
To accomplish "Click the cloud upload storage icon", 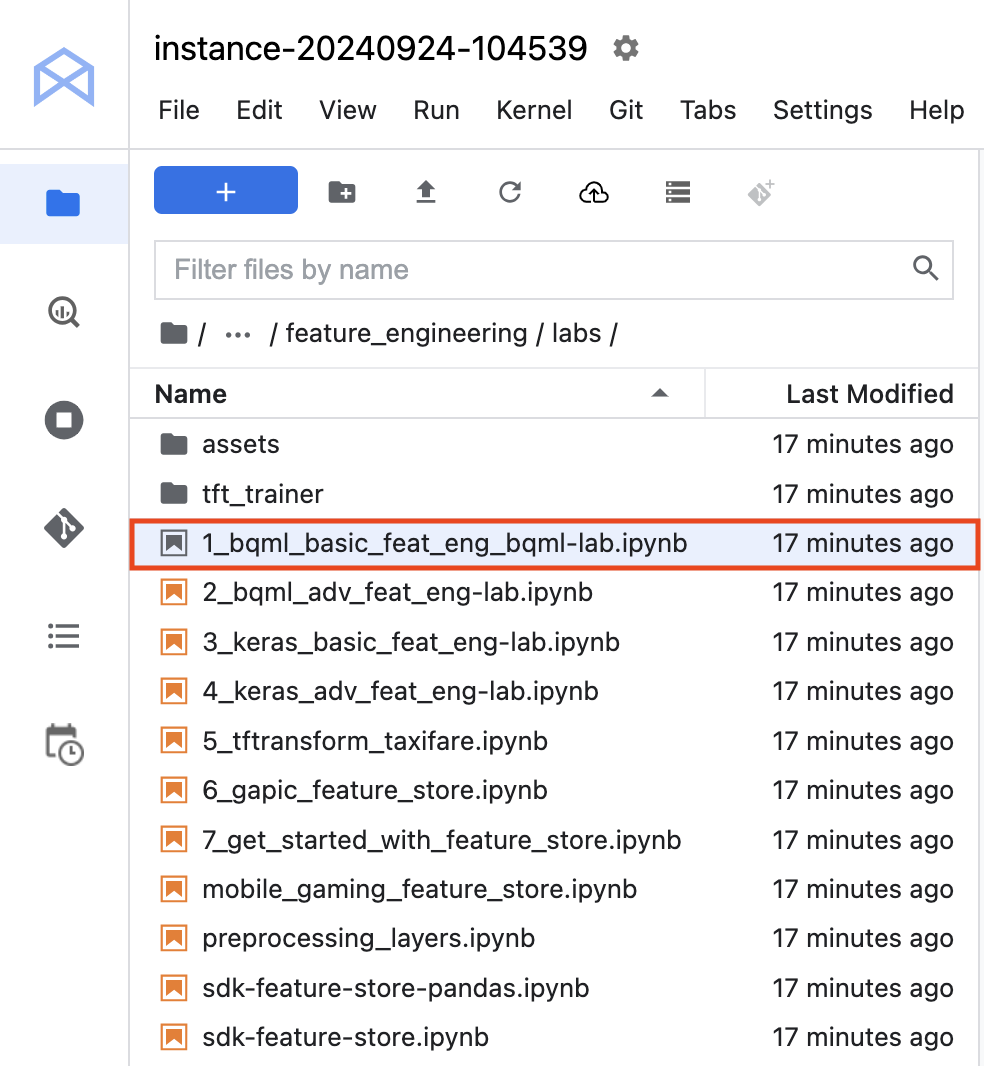I will (594, 192).
